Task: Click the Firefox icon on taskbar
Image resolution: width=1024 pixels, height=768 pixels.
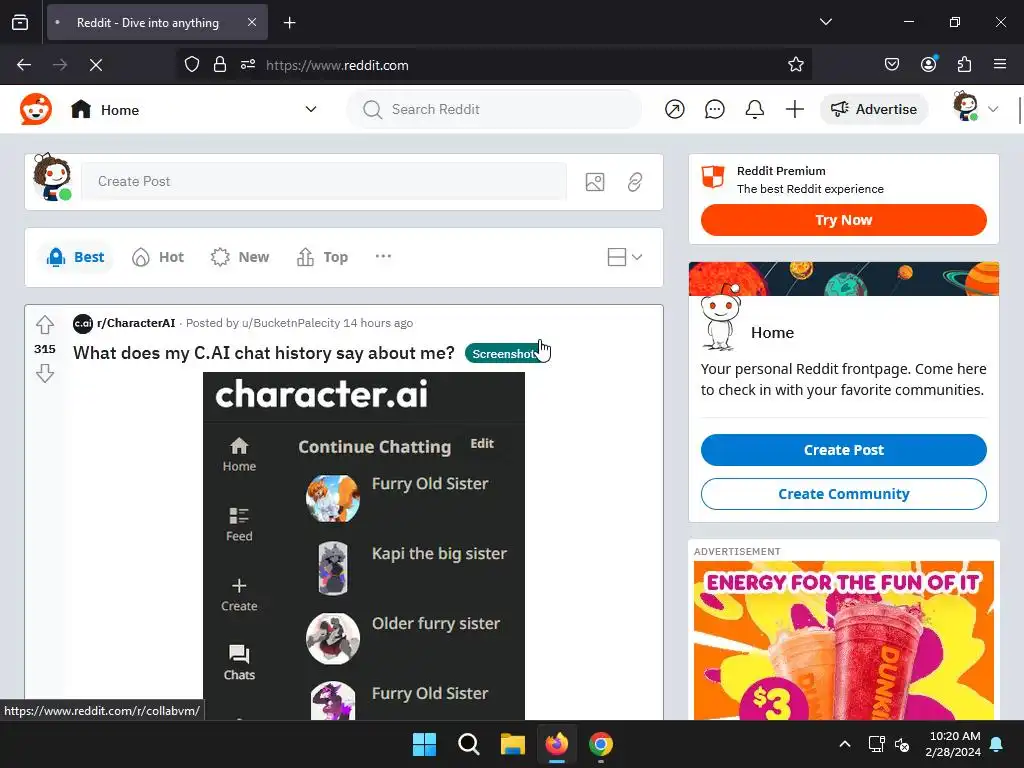Action: [x=556, y=744]
